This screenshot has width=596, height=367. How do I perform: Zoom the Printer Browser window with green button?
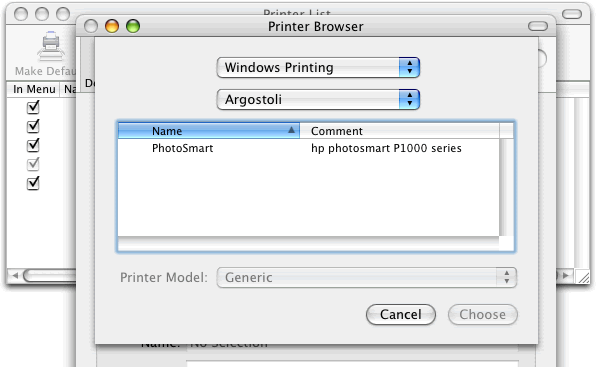(133, 26)
